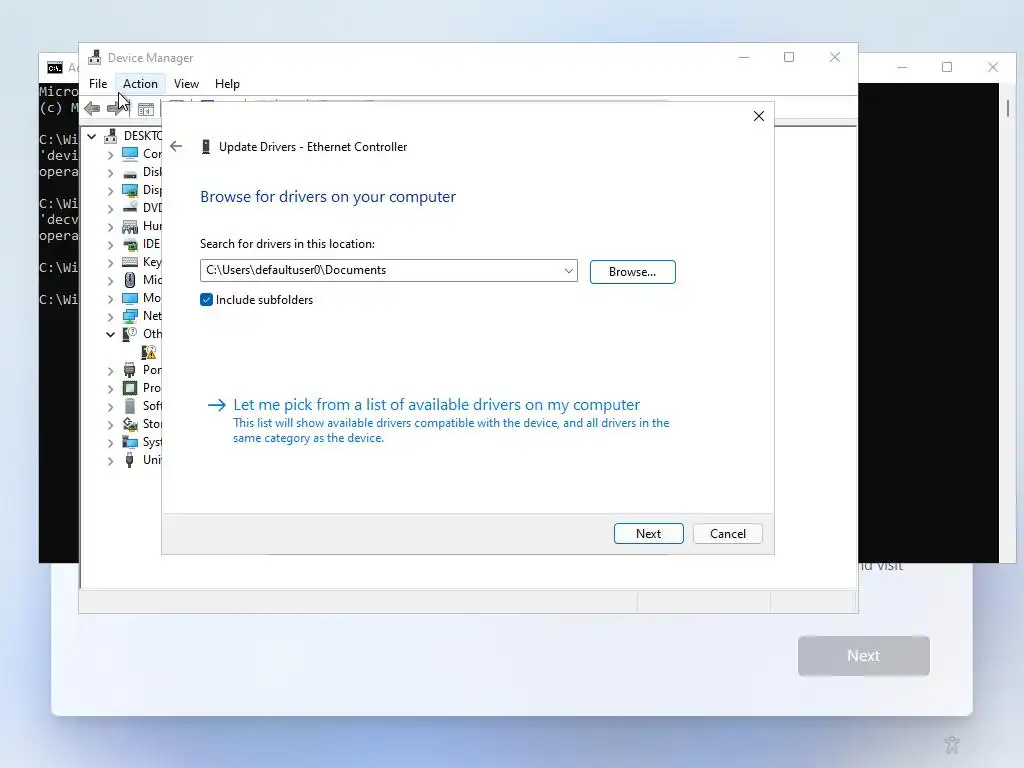The image size is (1024, 768).
Task: Select the Monitors category icon
Action: coord(130,298)
